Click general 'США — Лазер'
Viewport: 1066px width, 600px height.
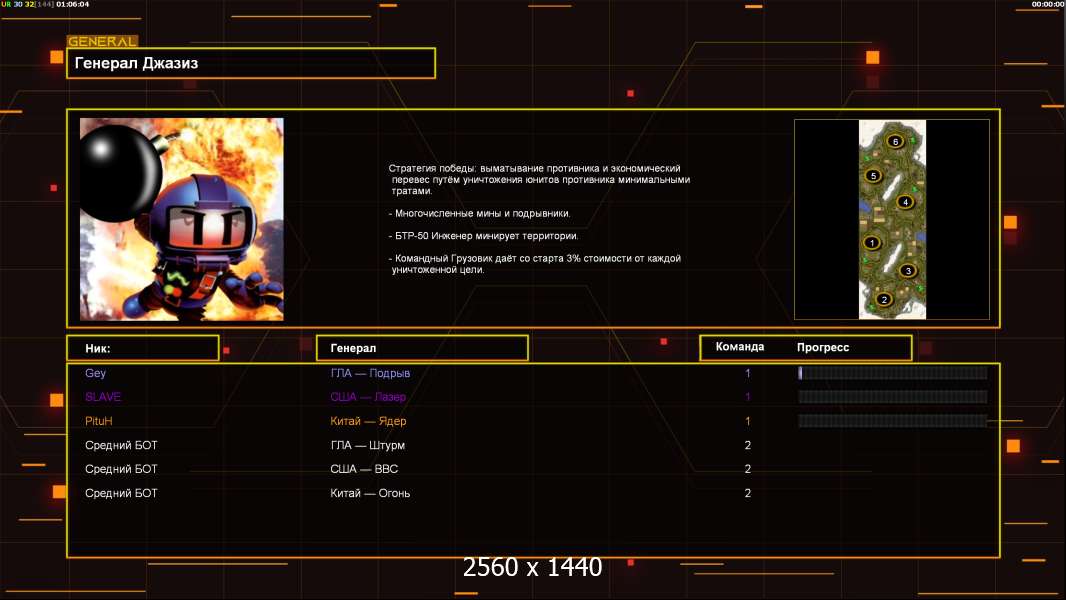[x=368, y=397]
